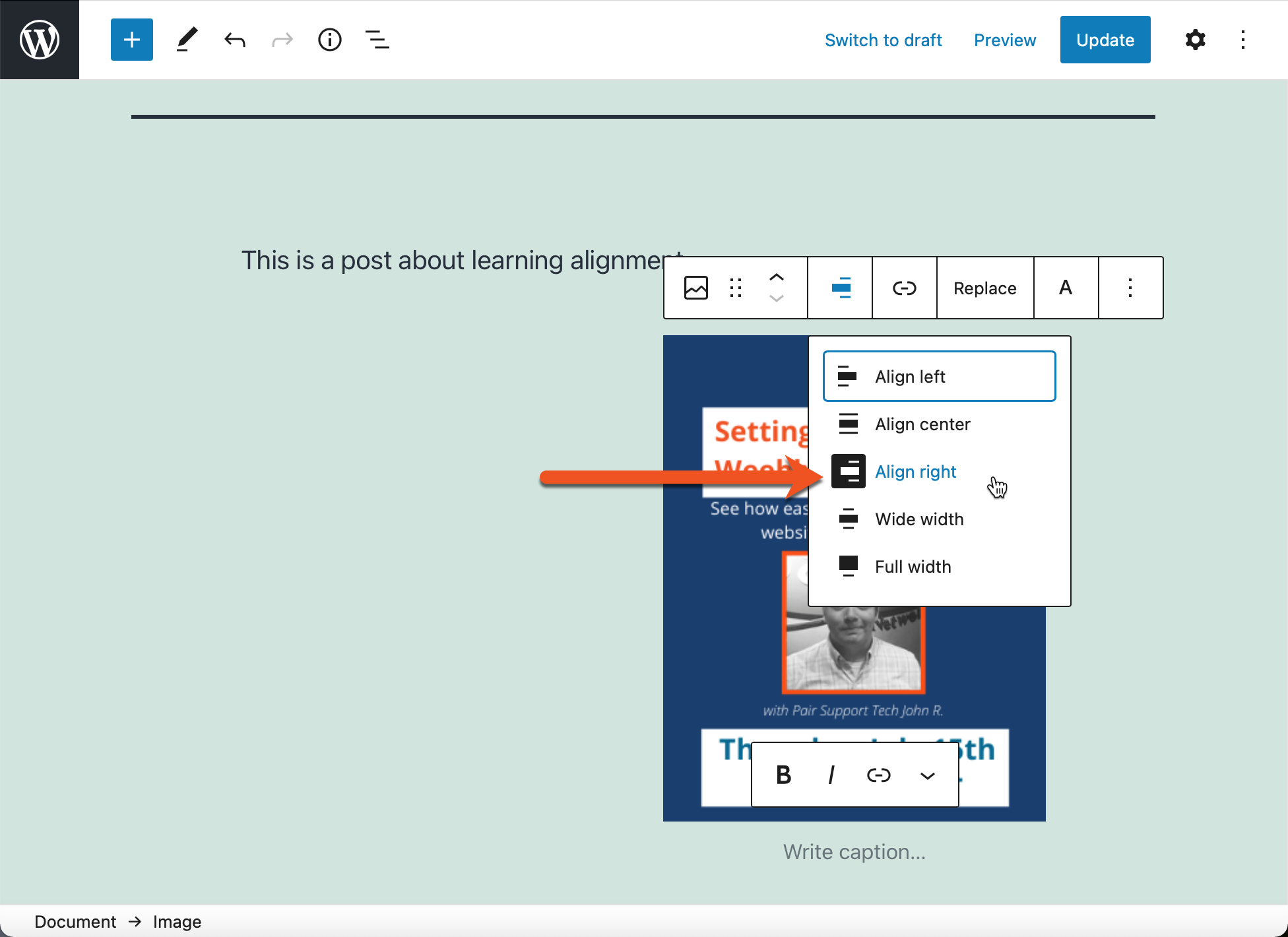Open the Details info icon
The image size is (1288, 937).
coord(329,40)
